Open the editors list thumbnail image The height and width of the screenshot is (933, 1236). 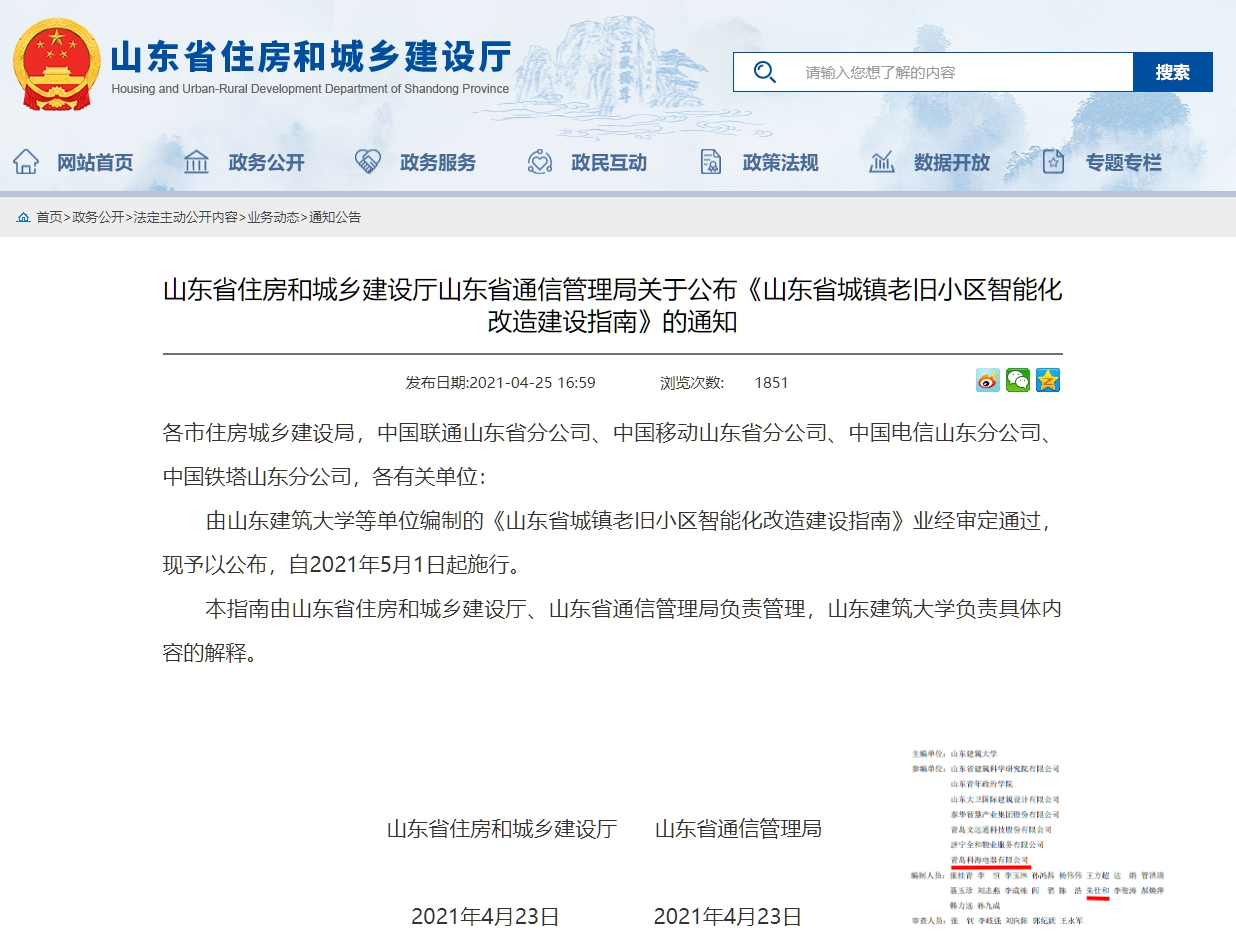click(1035, 835)
